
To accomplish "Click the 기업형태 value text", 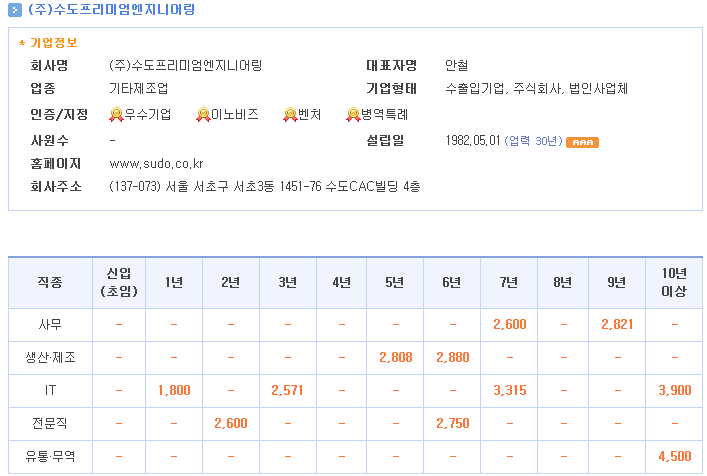I will point(537,88).
